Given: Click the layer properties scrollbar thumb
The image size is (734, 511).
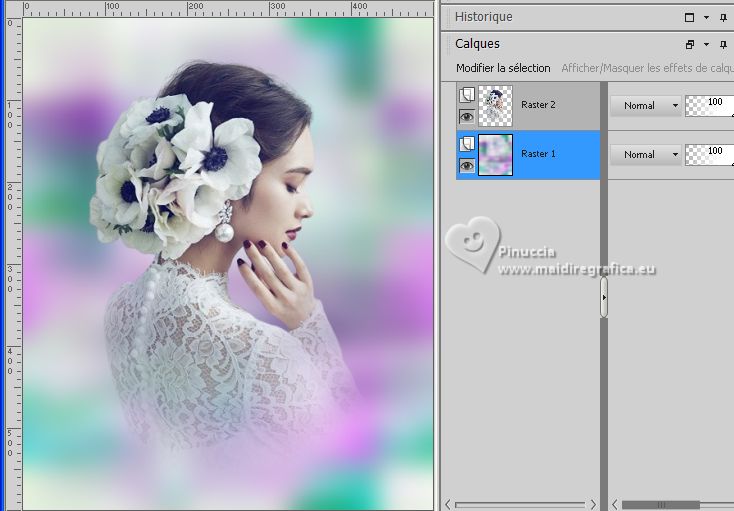Looking at the screenshot, I should 661,504.
